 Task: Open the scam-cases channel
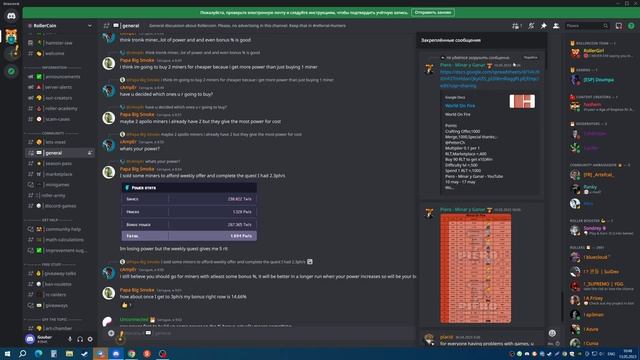tap(60, 119)
